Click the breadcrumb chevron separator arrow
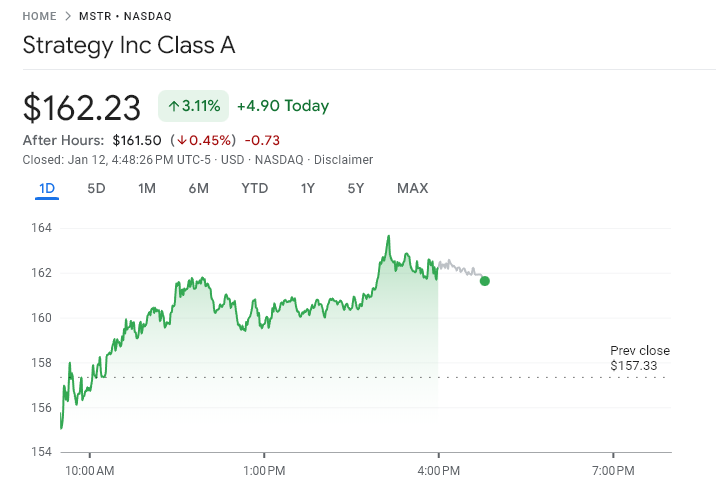This screenshot has height=494, width=716. coord(68,17)
